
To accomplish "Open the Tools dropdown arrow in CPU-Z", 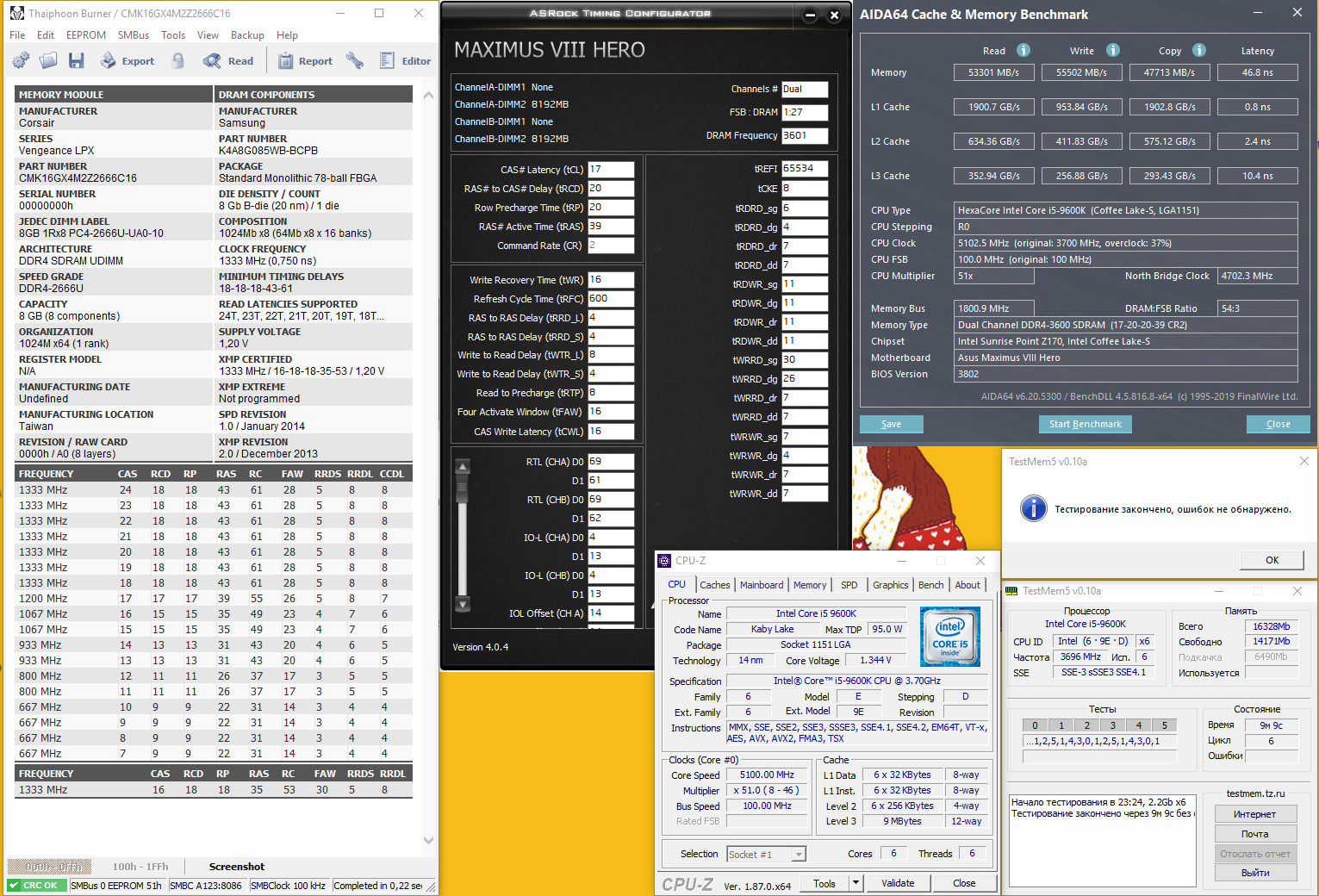I will point(855,883).
